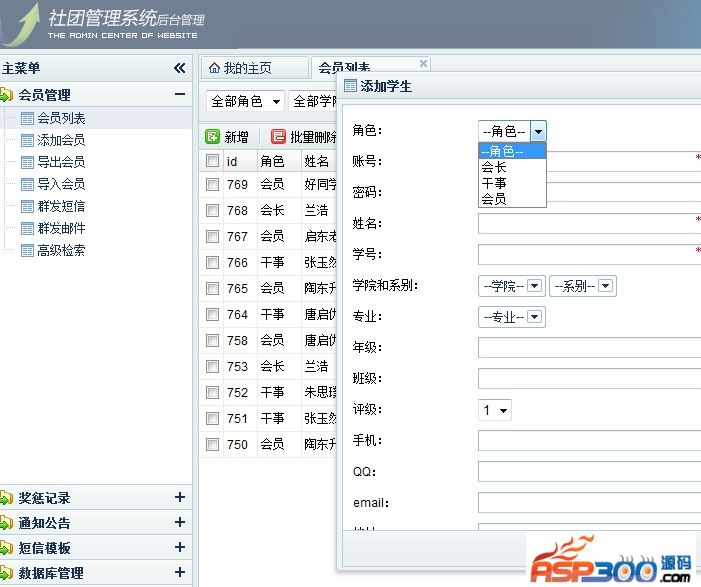
Task: Check the row with id 765
Action: tap(212, 288)
